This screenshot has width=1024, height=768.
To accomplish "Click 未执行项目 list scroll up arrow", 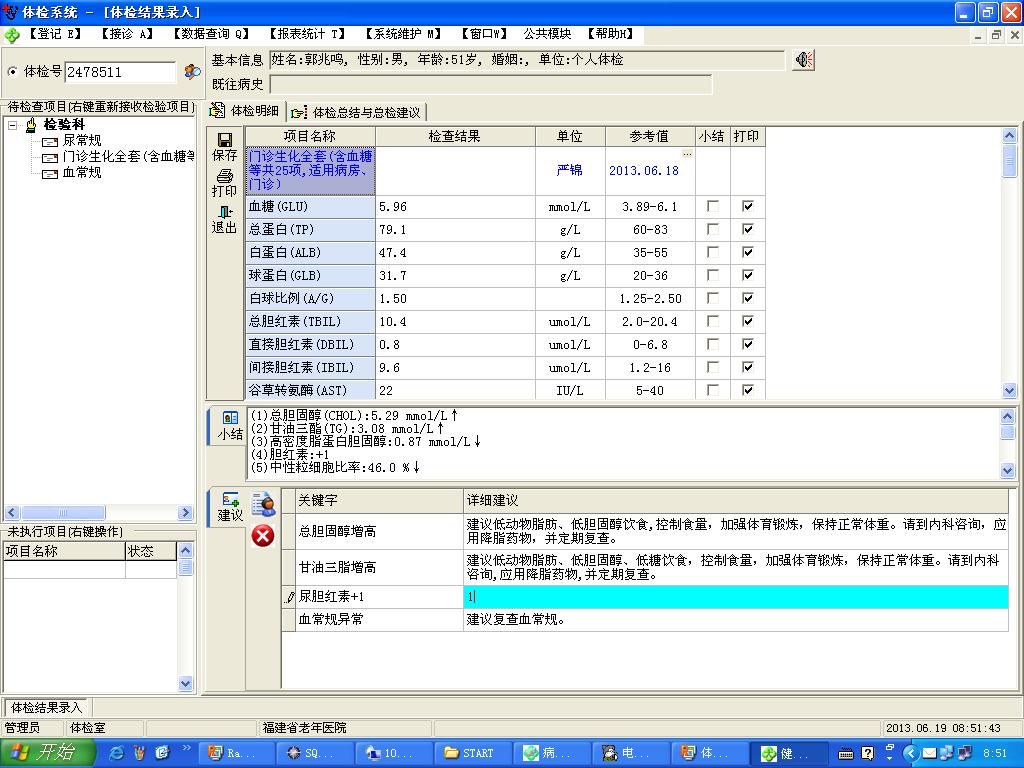I will point(185,550).
